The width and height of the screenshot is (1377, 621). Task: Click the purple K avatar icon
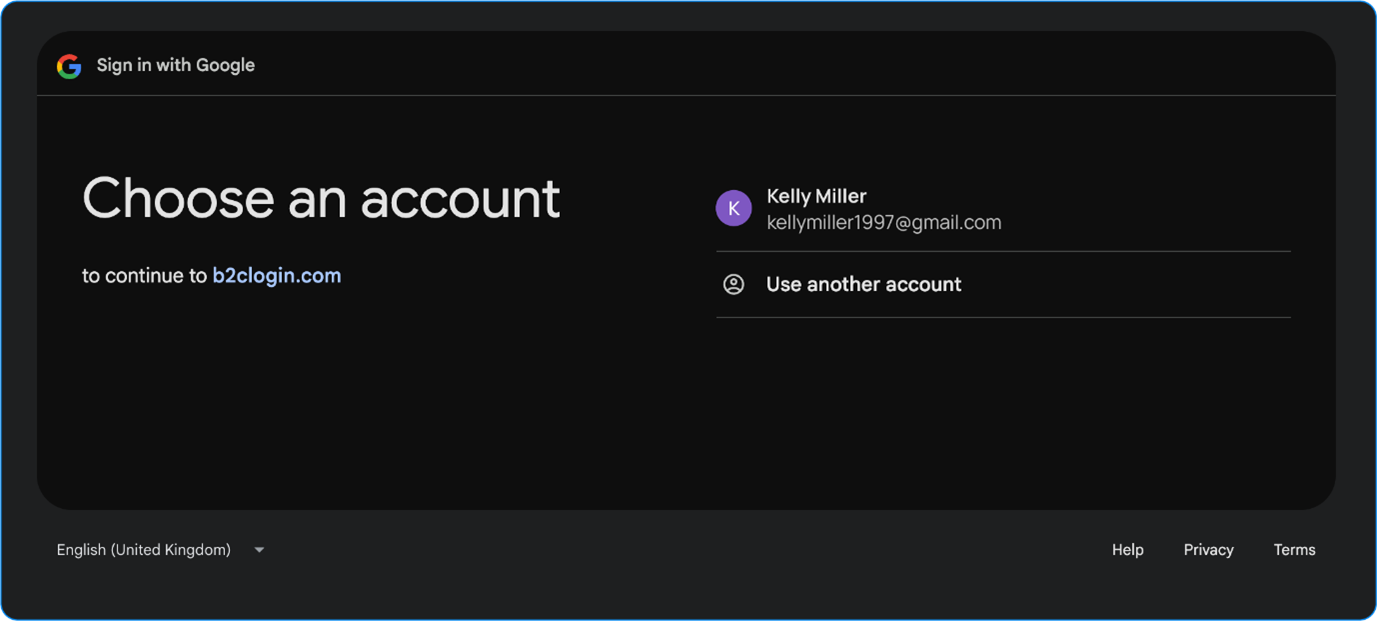tap(733, 208)
